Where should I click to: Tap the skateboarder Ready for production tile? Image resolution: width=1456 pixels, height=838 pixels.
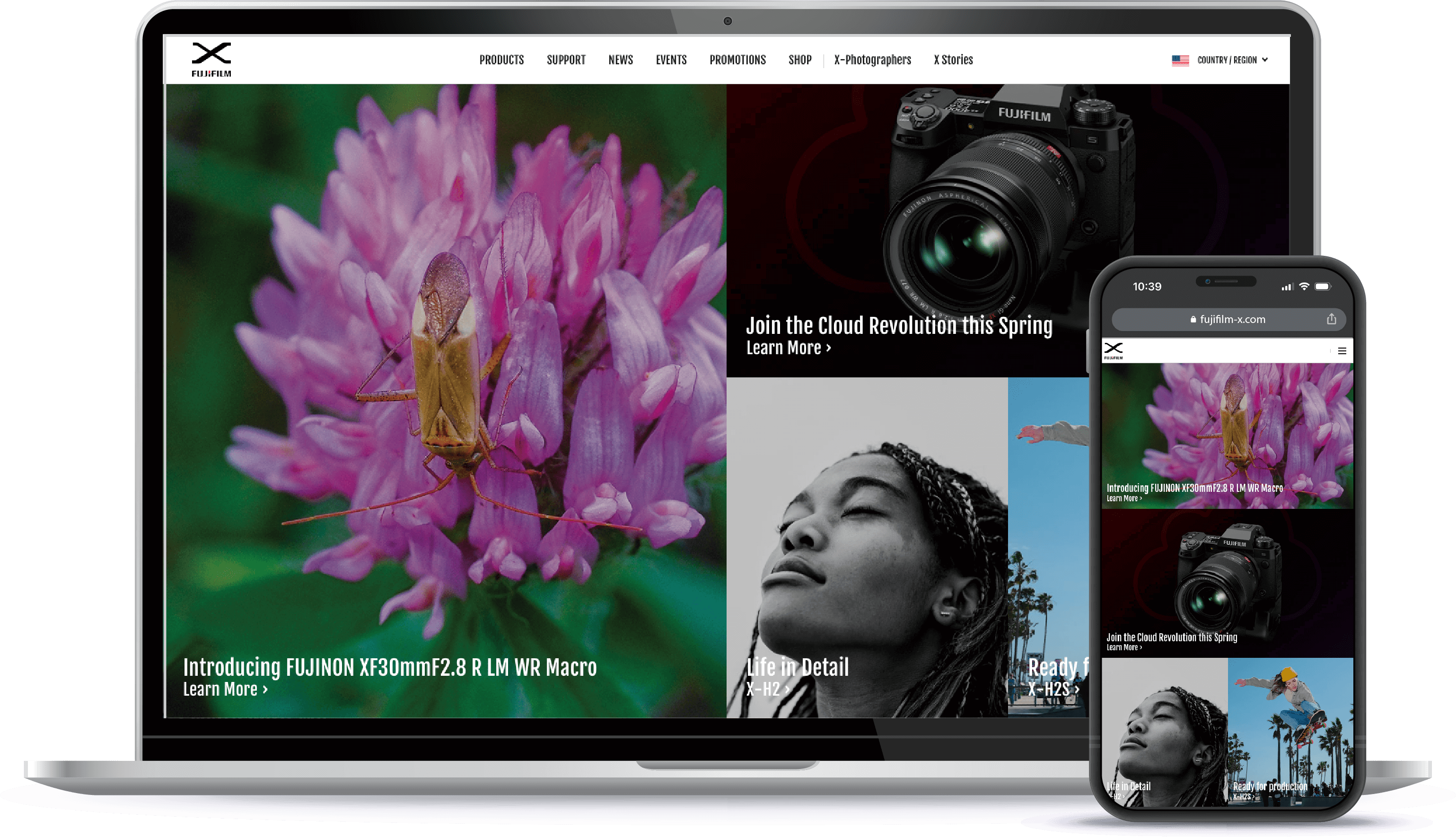1289,731
